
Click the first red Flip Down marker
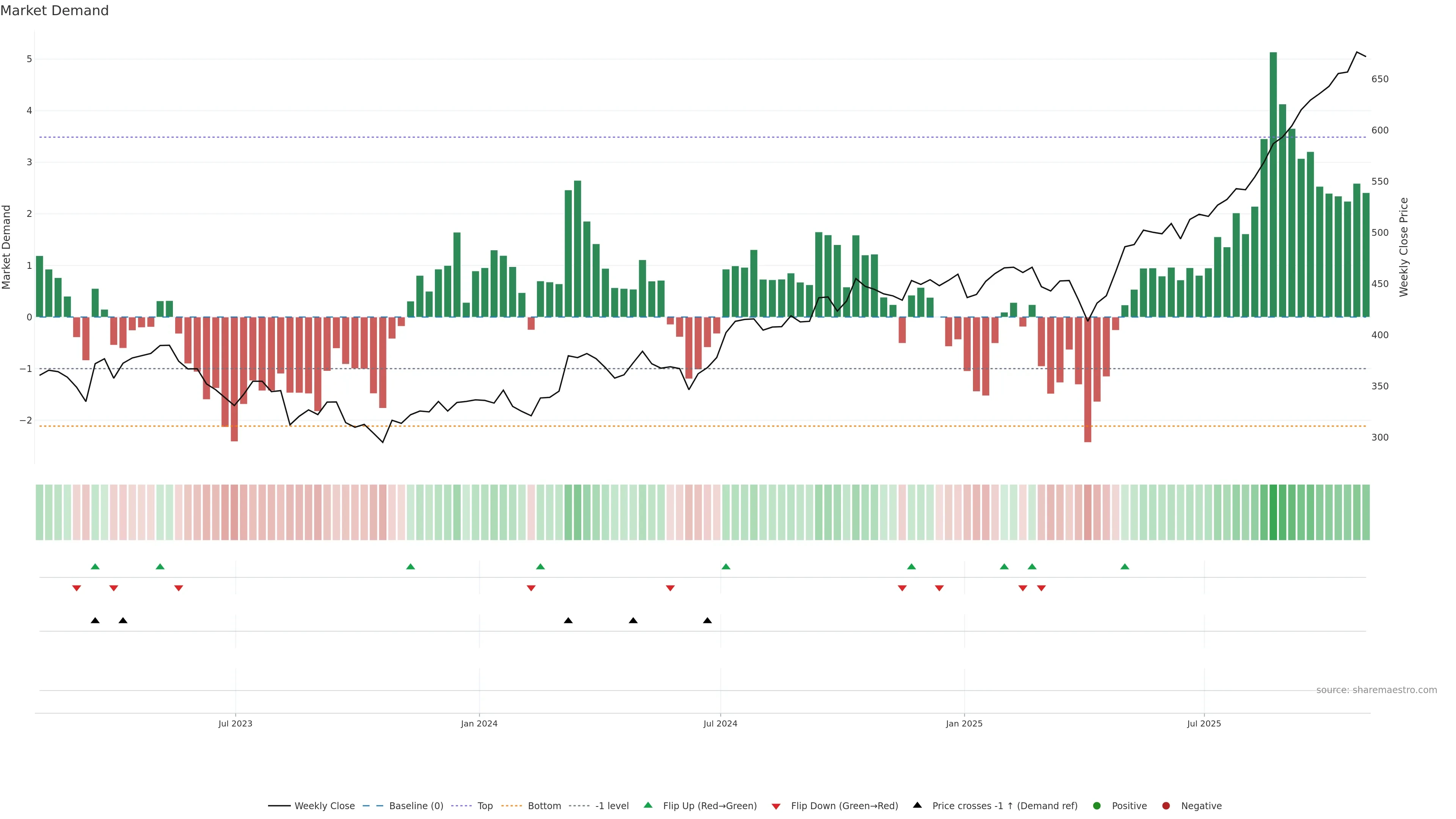77,588
